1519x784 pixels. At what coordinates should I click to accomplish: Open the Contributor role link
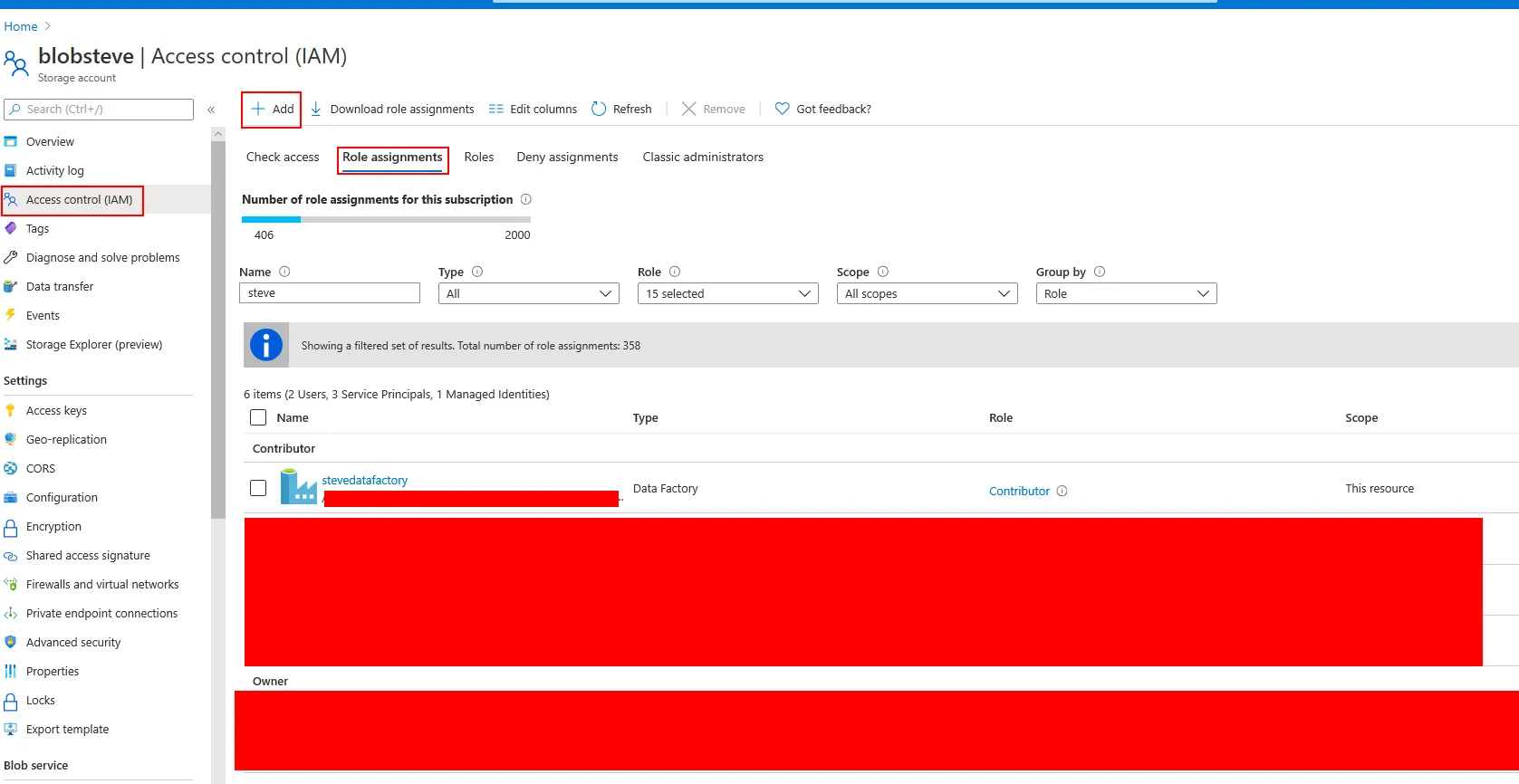point(1019,491)
